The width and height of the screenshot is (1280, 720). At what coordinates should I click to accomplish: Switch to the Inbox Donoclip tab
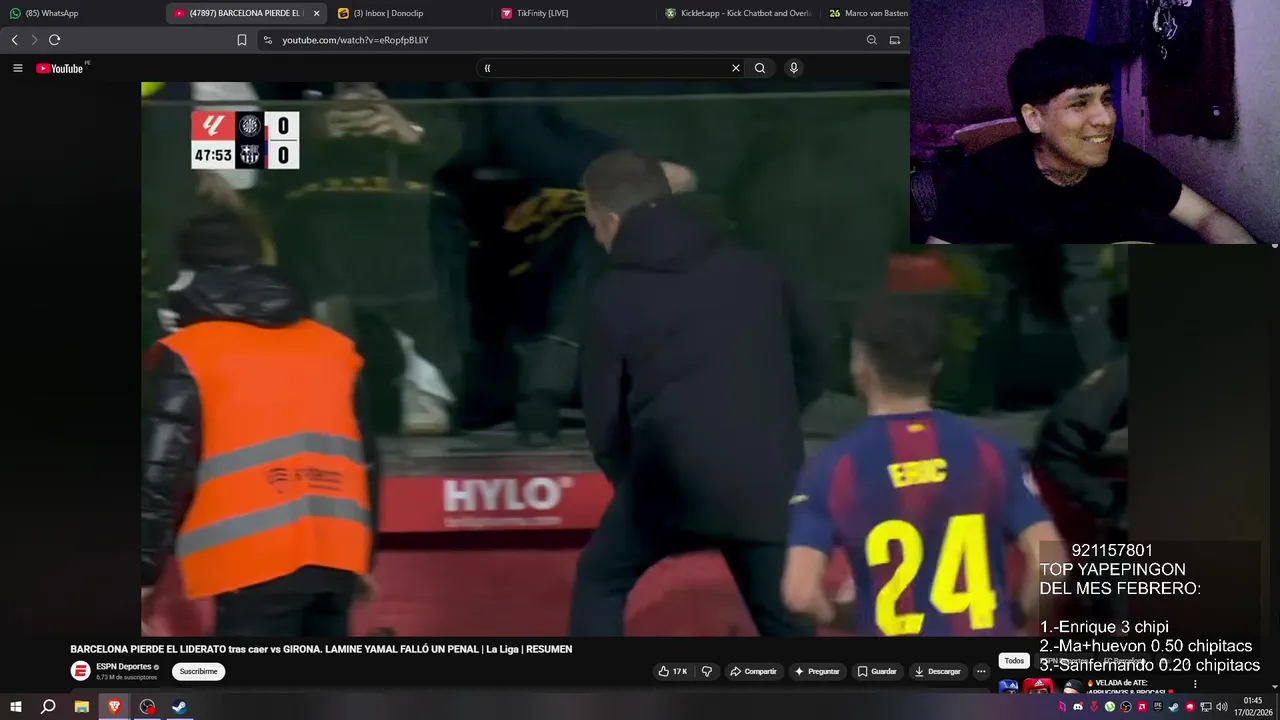point(410,13)
